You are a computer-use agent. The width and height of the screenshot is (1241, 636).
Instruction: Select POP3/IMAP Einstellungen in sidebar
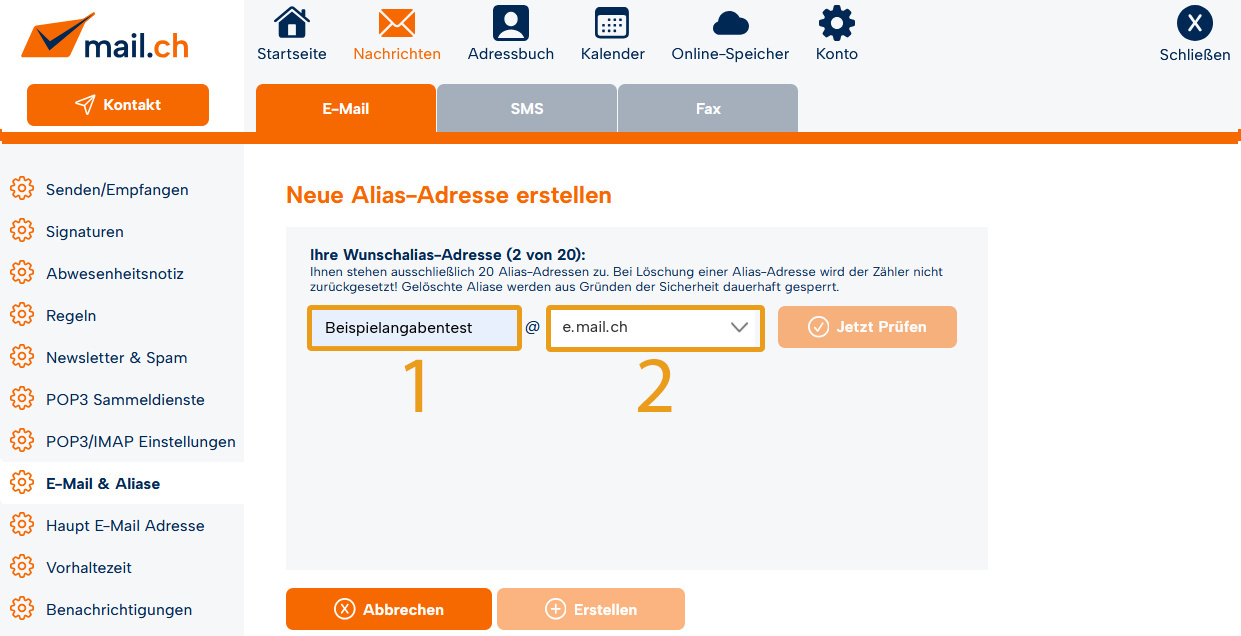(x=140, y=441)
